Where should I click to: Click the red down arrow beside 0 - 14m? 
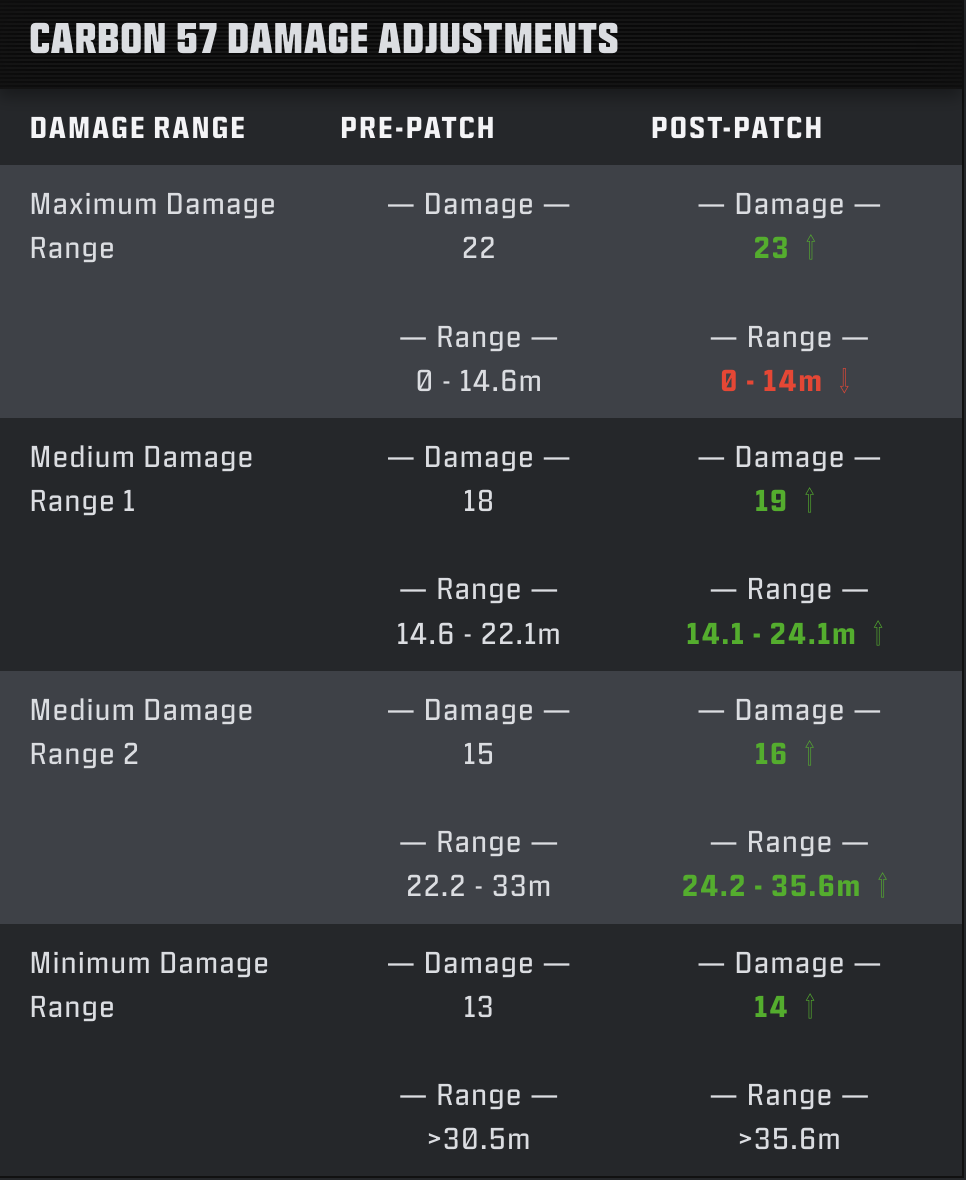click(844, 381)
